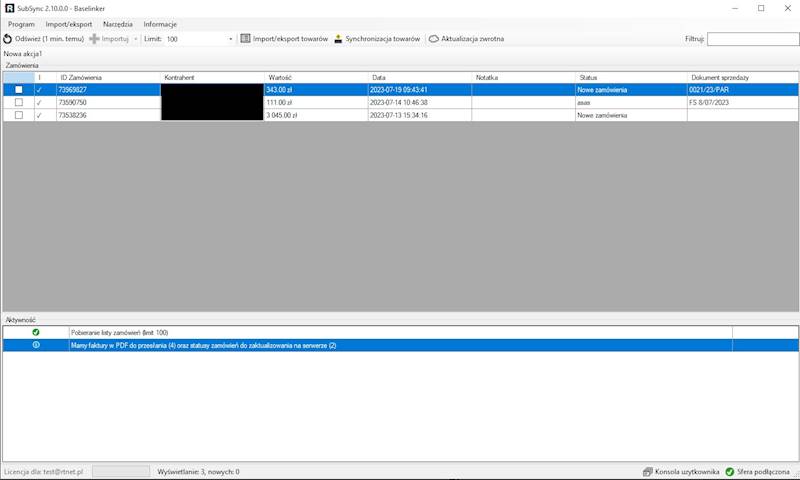Click value 343.00 zł cell
800x480 pixels.
(316, 90)
